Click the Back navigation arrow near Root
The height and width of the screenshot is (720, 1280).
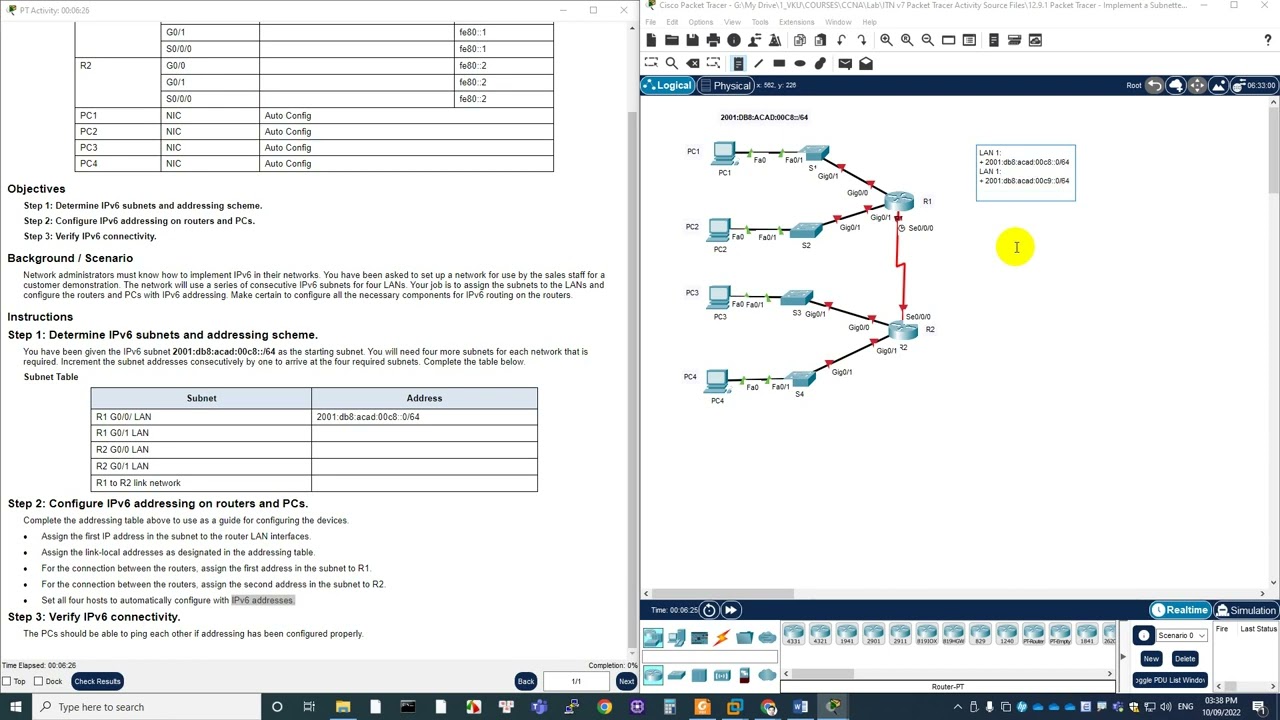pos(1155,85)
